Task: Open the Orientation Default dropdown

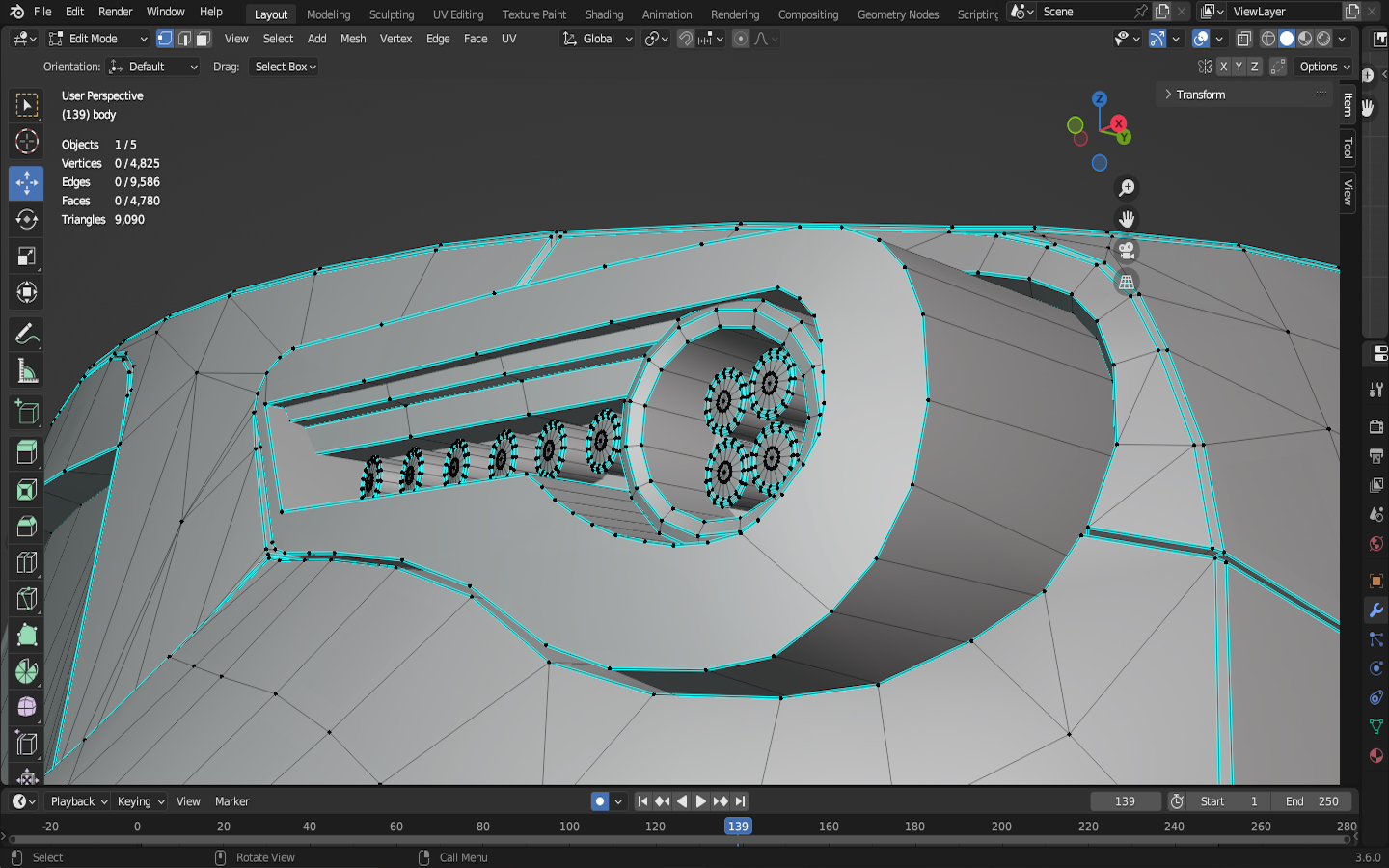Action: 153,67
